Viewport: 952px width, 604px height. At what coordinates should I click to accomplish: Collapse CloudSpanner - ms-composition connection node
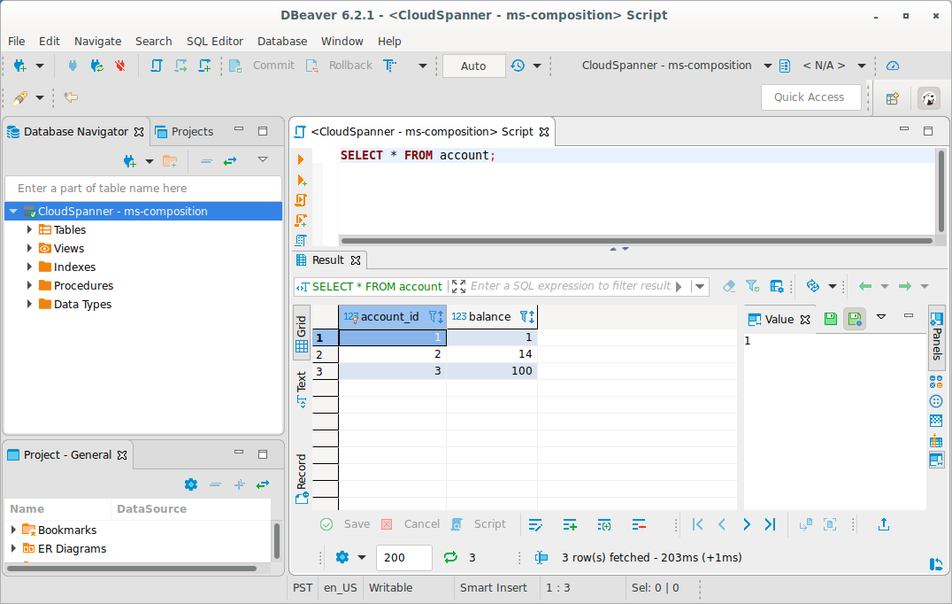pyautogui.click(x=13, y=211)
